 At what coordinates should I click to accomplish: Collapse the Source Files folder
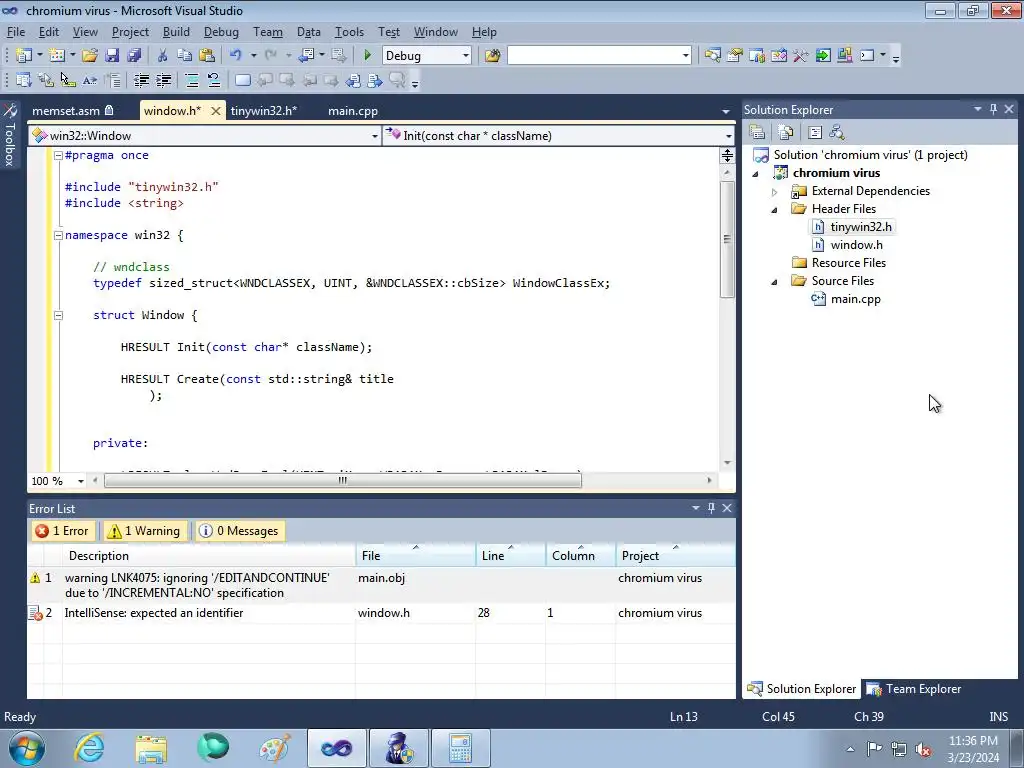coord(775,281)
